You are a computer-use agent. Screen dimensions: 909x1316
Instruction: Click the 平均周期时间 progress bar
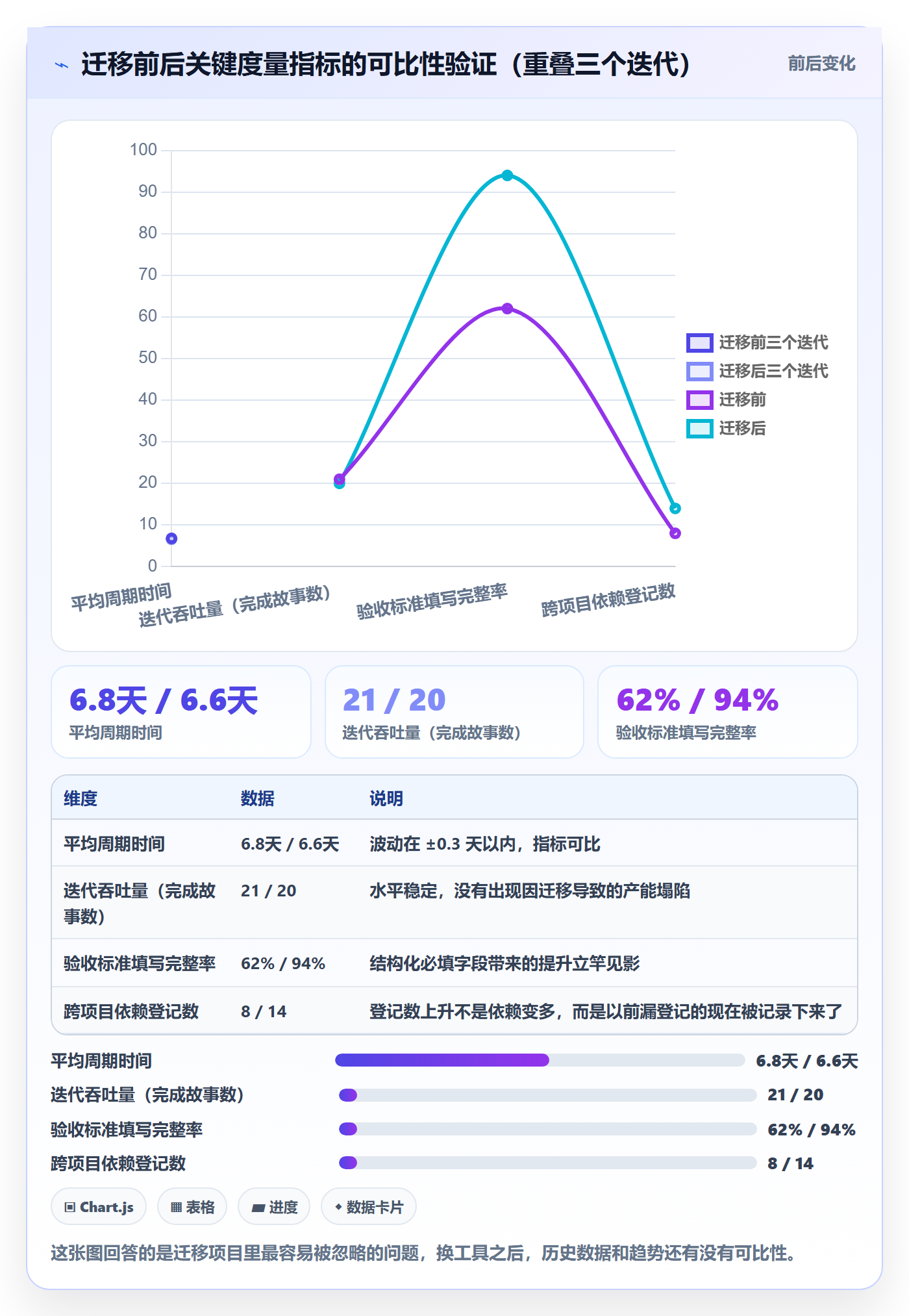[x=540, y=1060]
